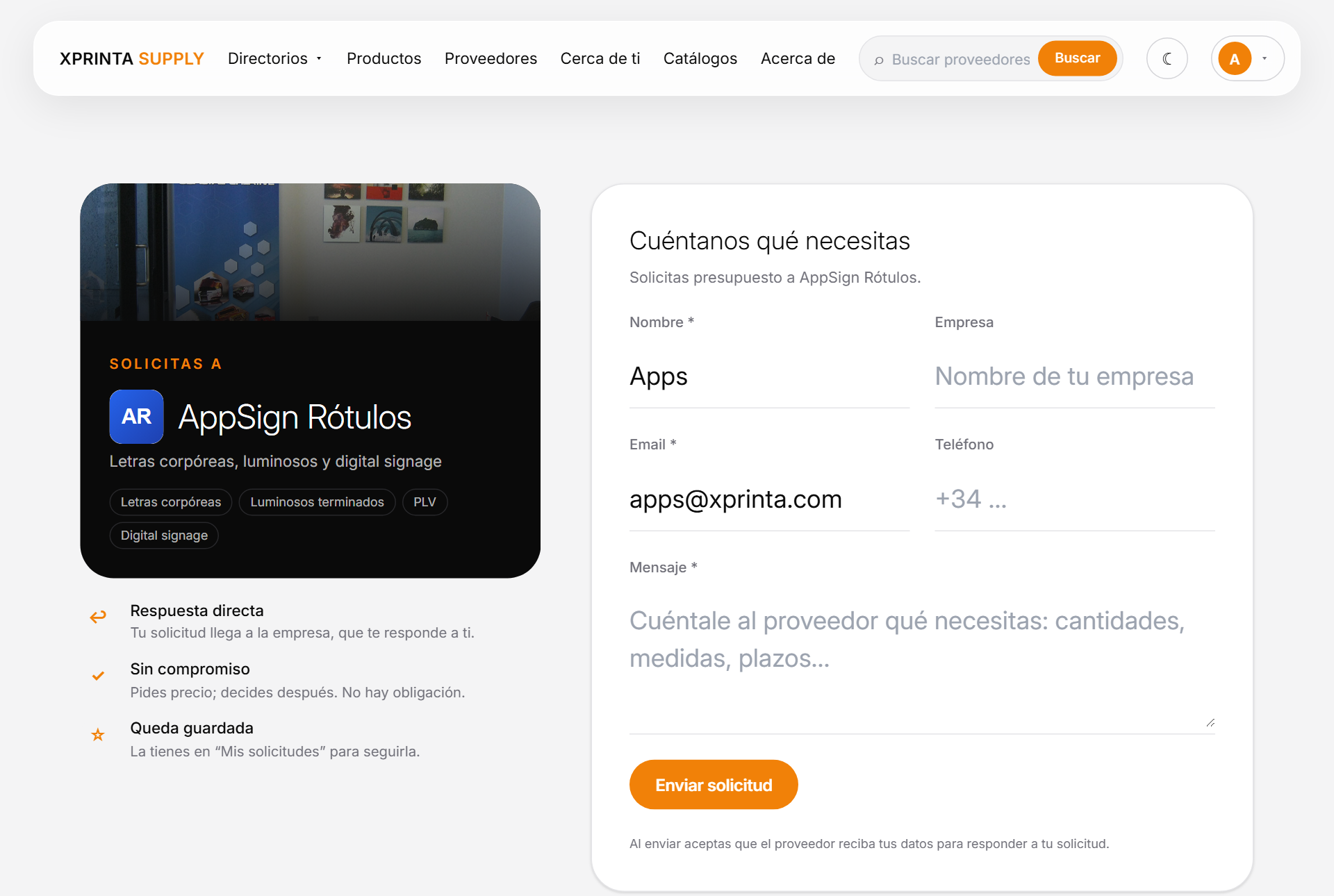Image resolution: width=1334 pixels, height=896 pixels.
Task: Click the orange A user avatar
Action: click(1235, 59)
